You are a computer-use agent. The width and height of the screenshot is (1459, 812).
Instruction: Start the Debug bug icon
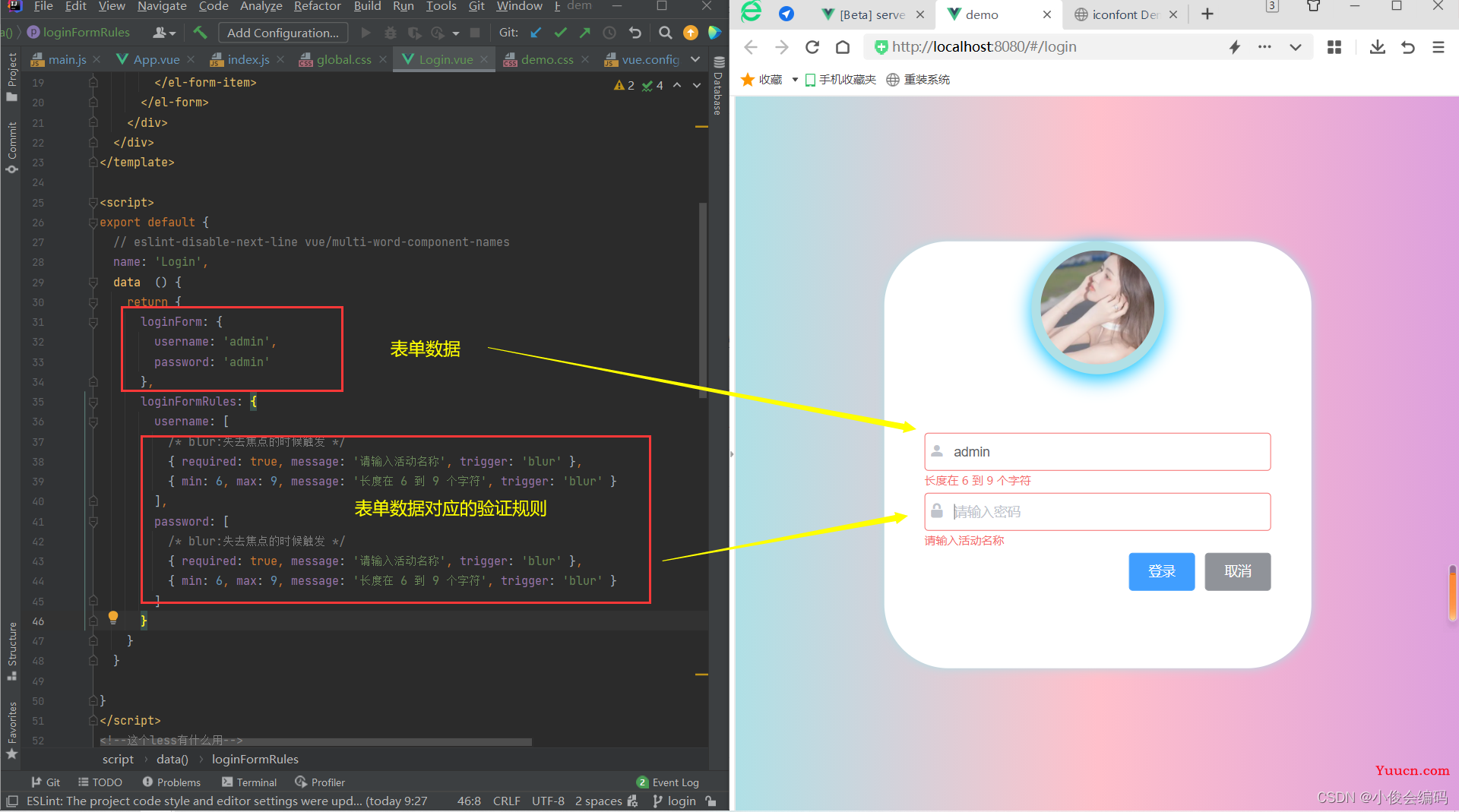click(x=390, y=33)
